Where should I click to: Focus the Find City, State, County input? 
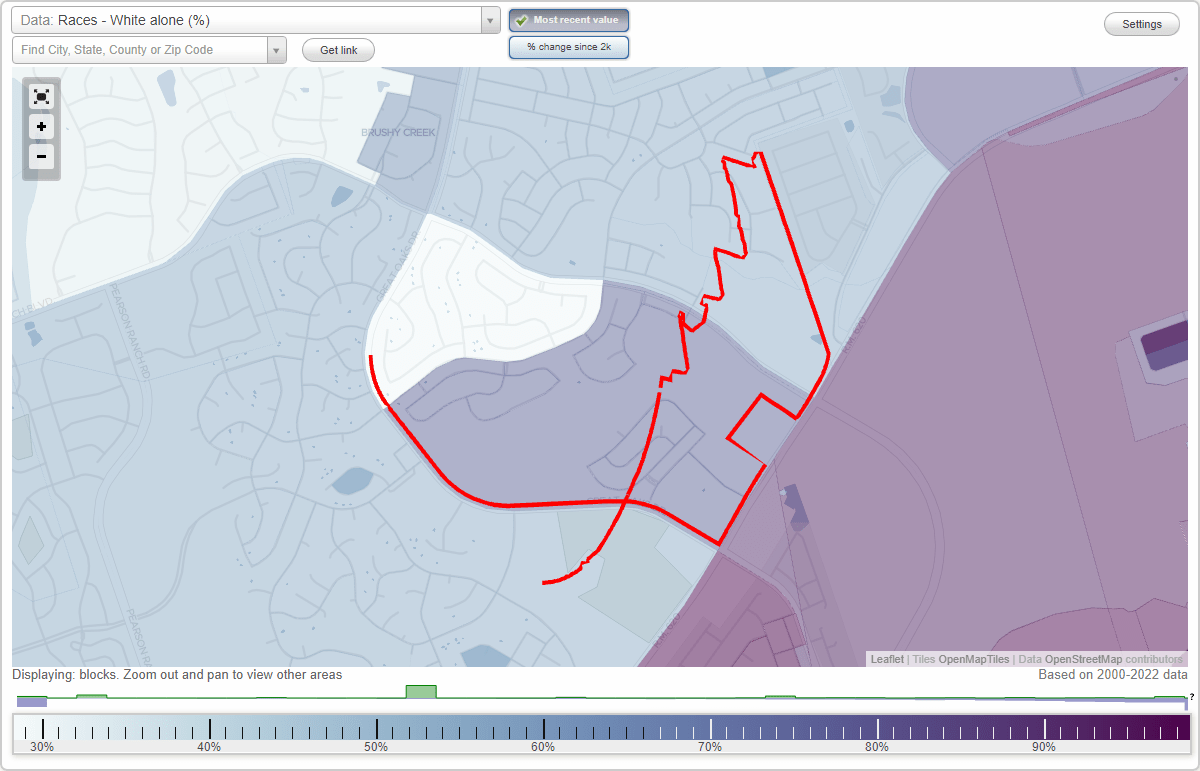click(x=140, y=50)
